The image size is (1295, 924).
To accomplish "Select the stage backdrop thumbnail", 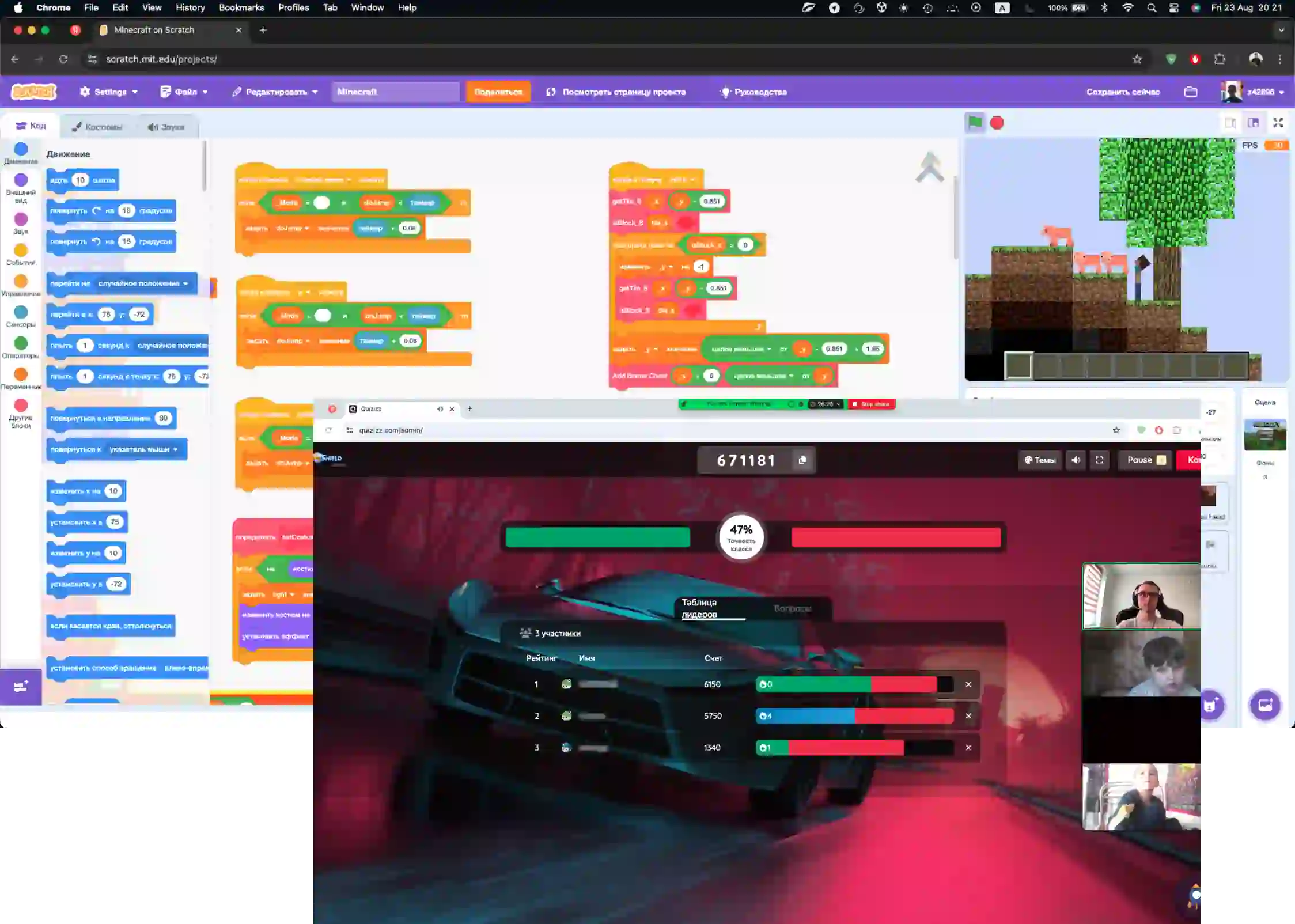I will pos(1264,436).
